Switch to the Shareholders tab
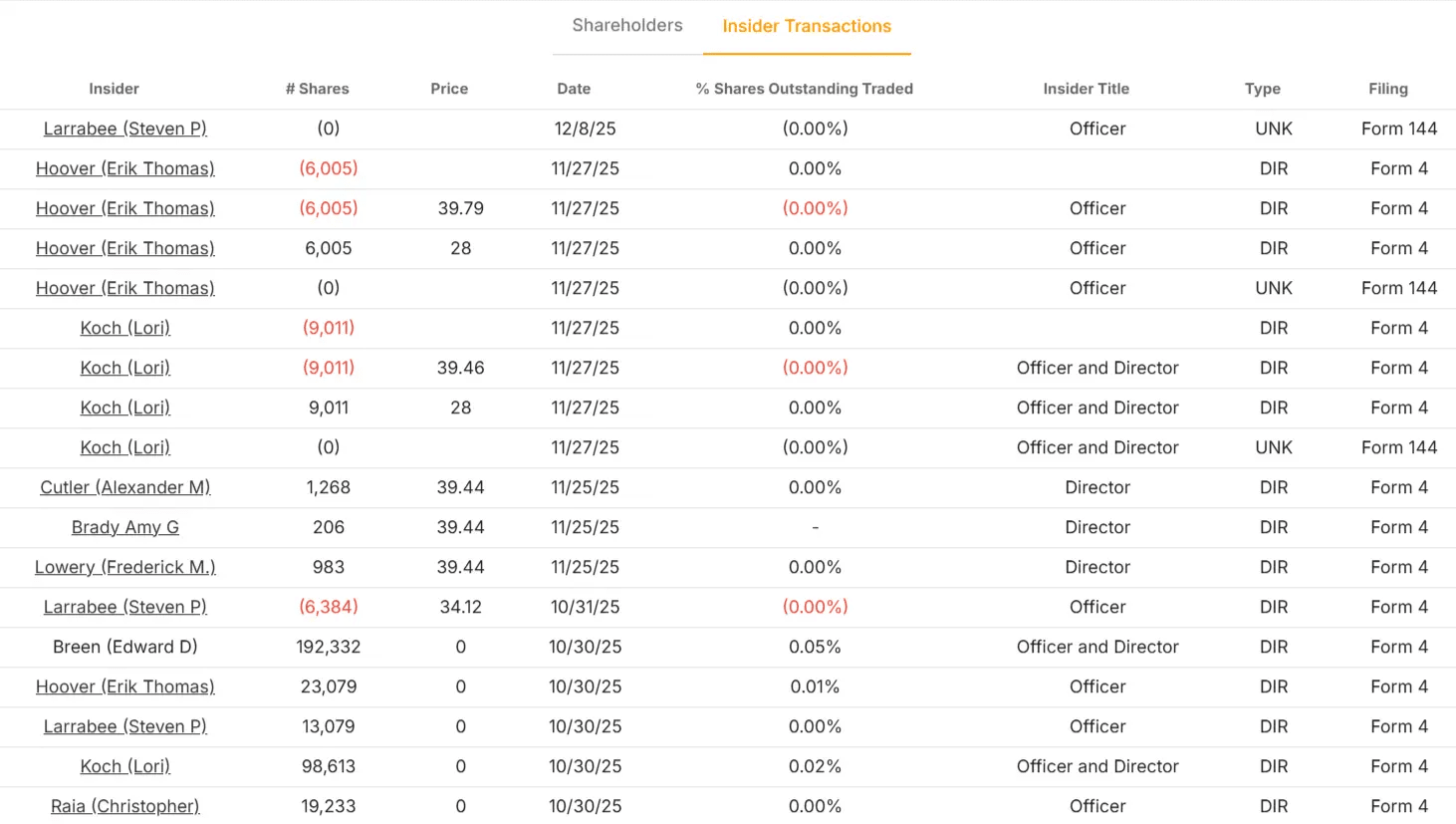 tap(627, 26)
